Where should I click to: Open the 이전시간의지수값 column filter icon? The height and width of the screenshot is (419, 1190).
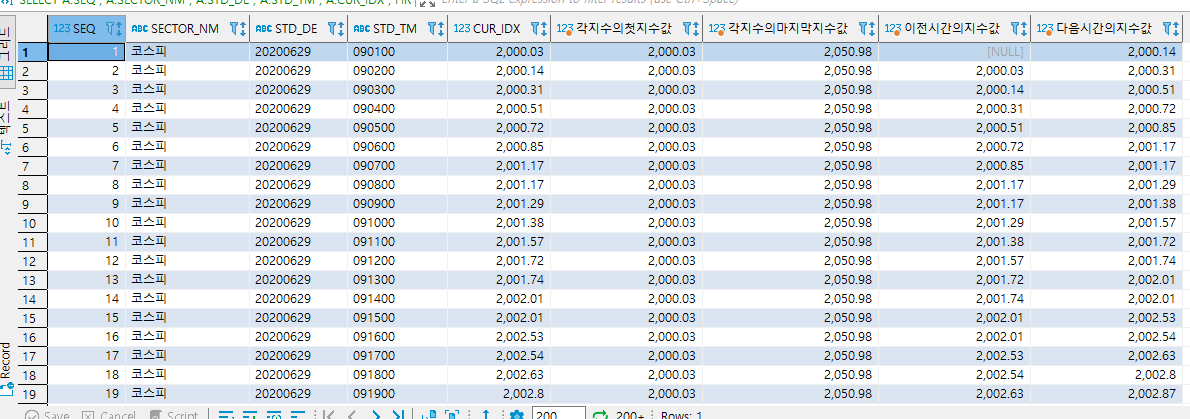(x=1017, y=29)
